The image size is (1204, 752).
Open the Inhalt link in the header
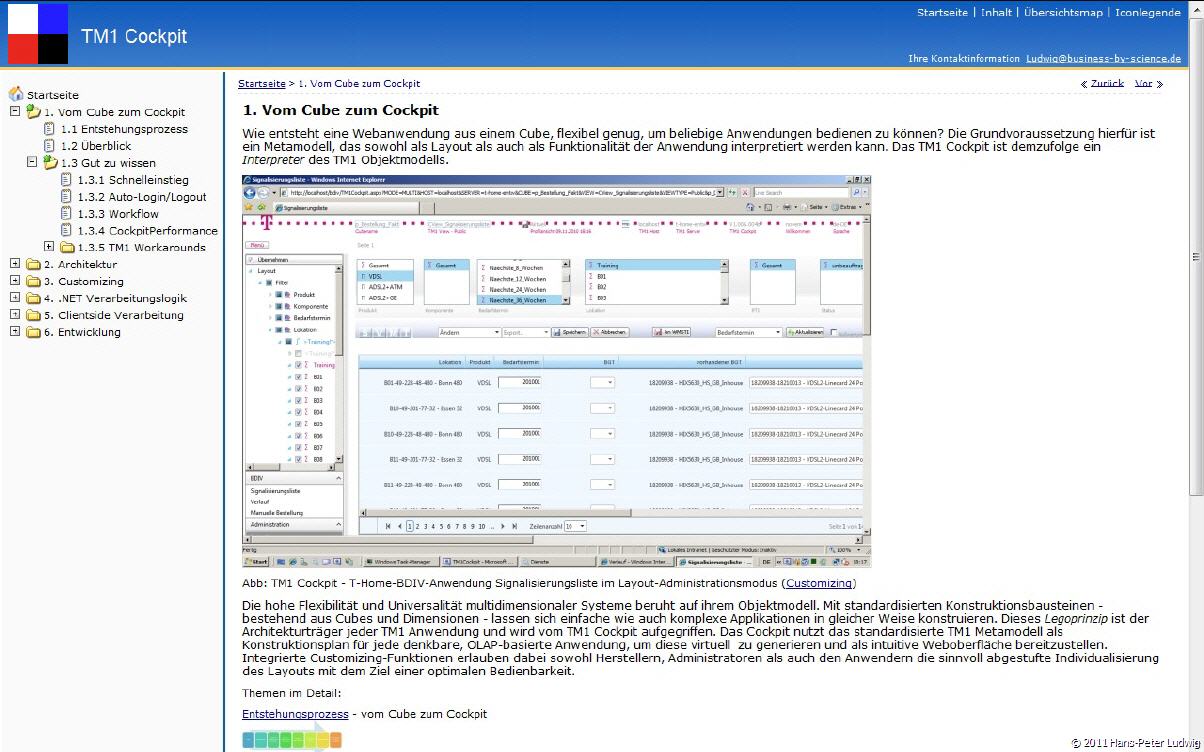coord(996,13)
